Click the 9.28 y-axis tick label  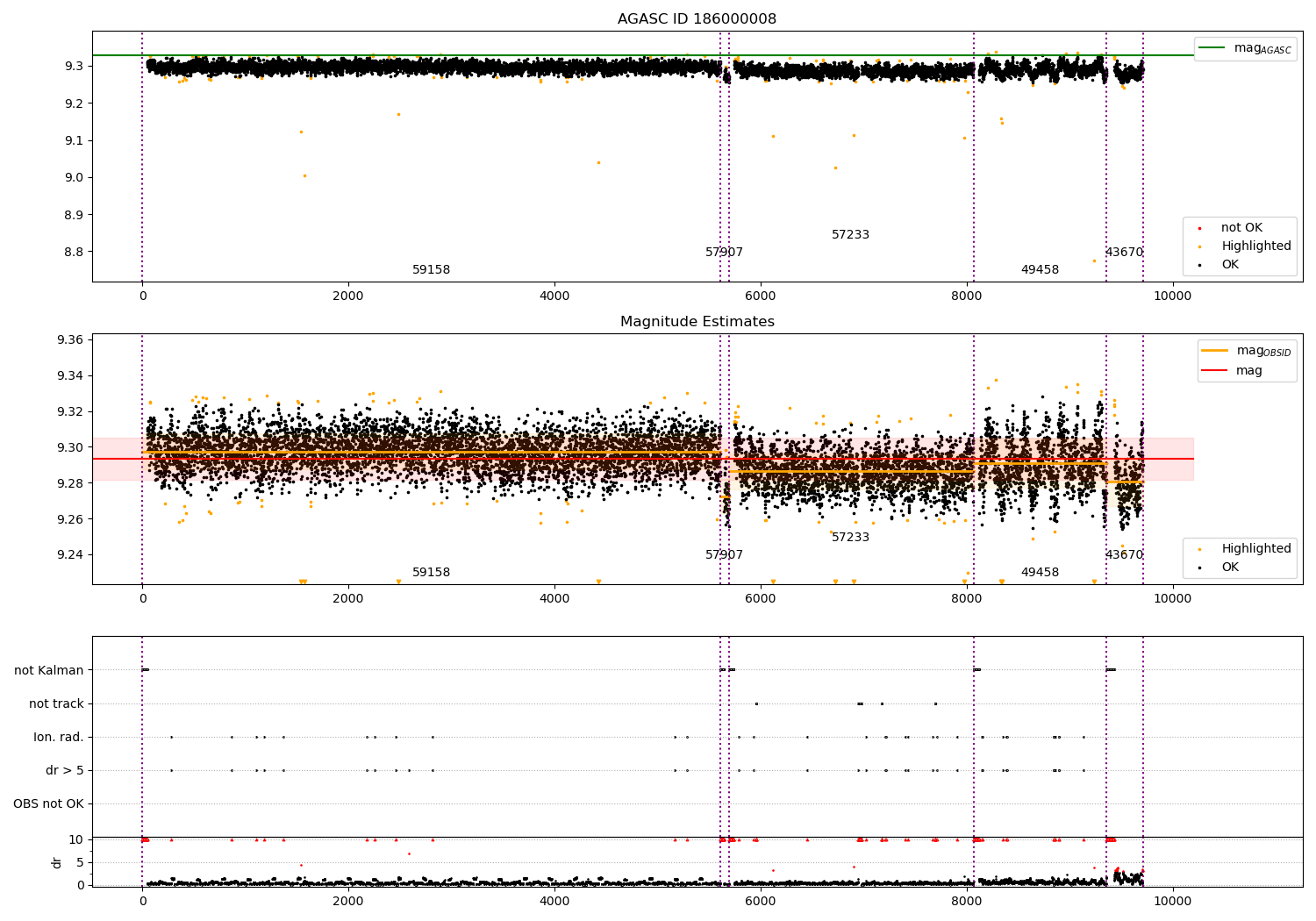[70, 483]
